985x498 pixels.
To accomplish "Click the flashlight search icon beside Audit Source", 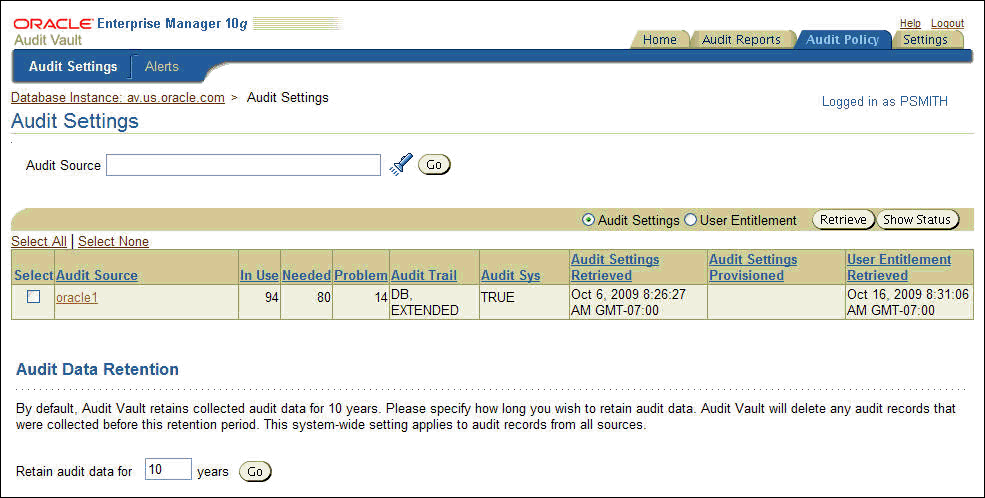I will point(401,165).
